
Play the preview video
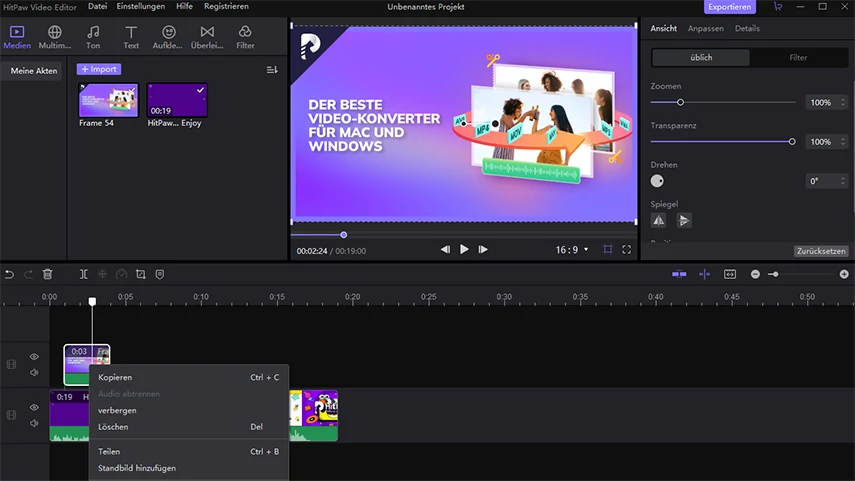tap(464, 249)
